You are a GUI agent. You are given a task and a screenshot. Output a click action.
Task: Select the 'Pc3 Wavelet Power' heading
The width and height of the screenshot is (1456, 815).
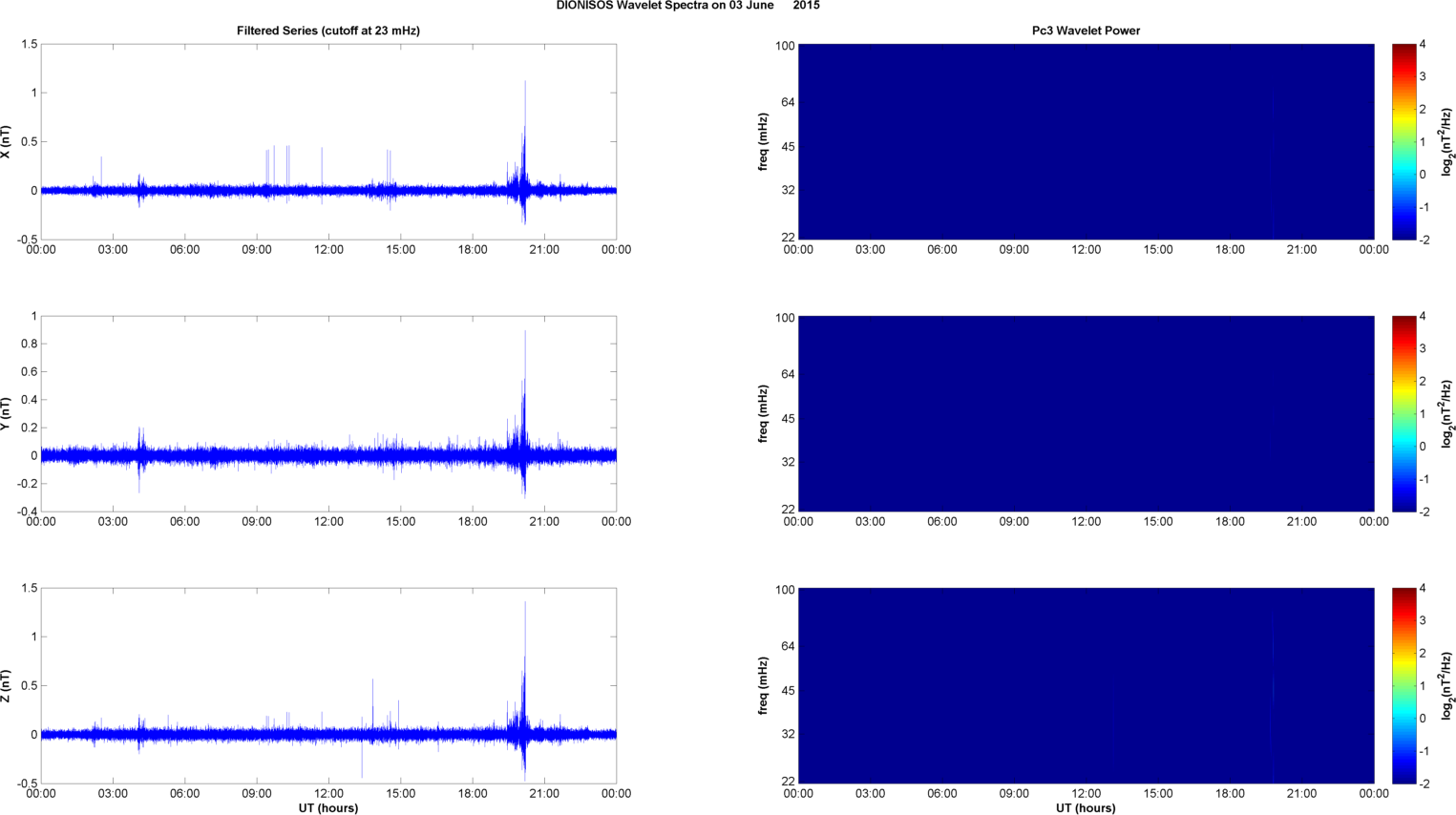pos(1086,31)
